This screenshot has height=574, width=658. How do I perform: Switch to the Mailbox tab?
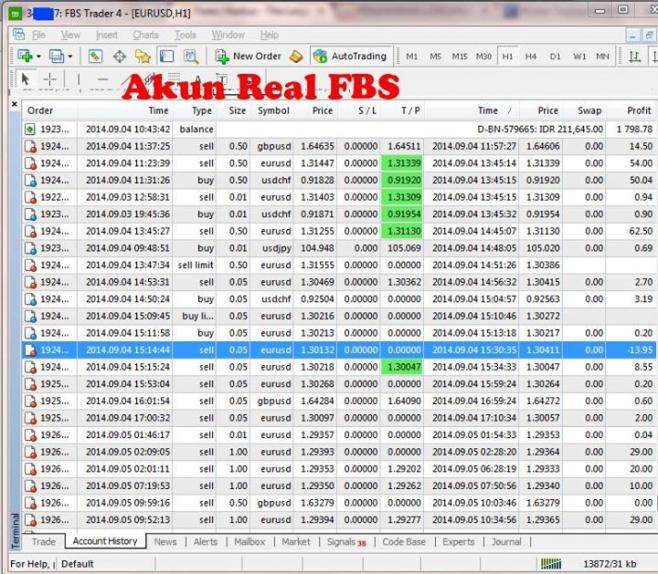[x=249, y=542]
